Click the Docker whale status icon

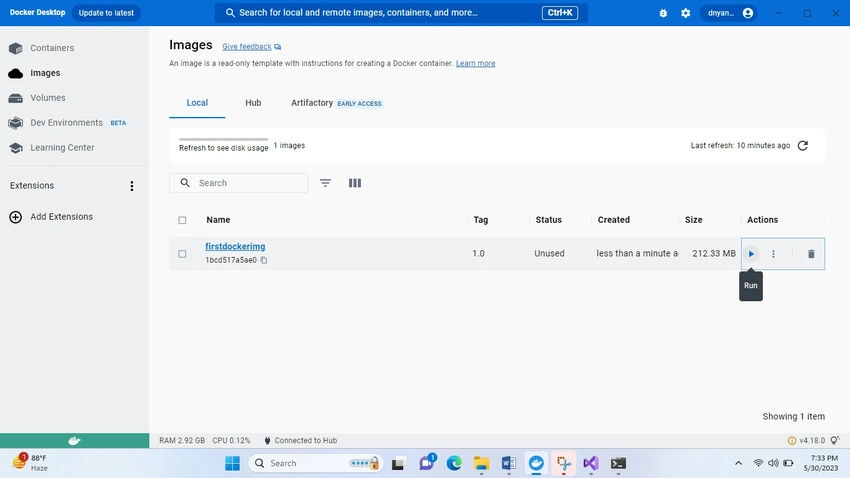pyautogui.click(x=74, y=441)
